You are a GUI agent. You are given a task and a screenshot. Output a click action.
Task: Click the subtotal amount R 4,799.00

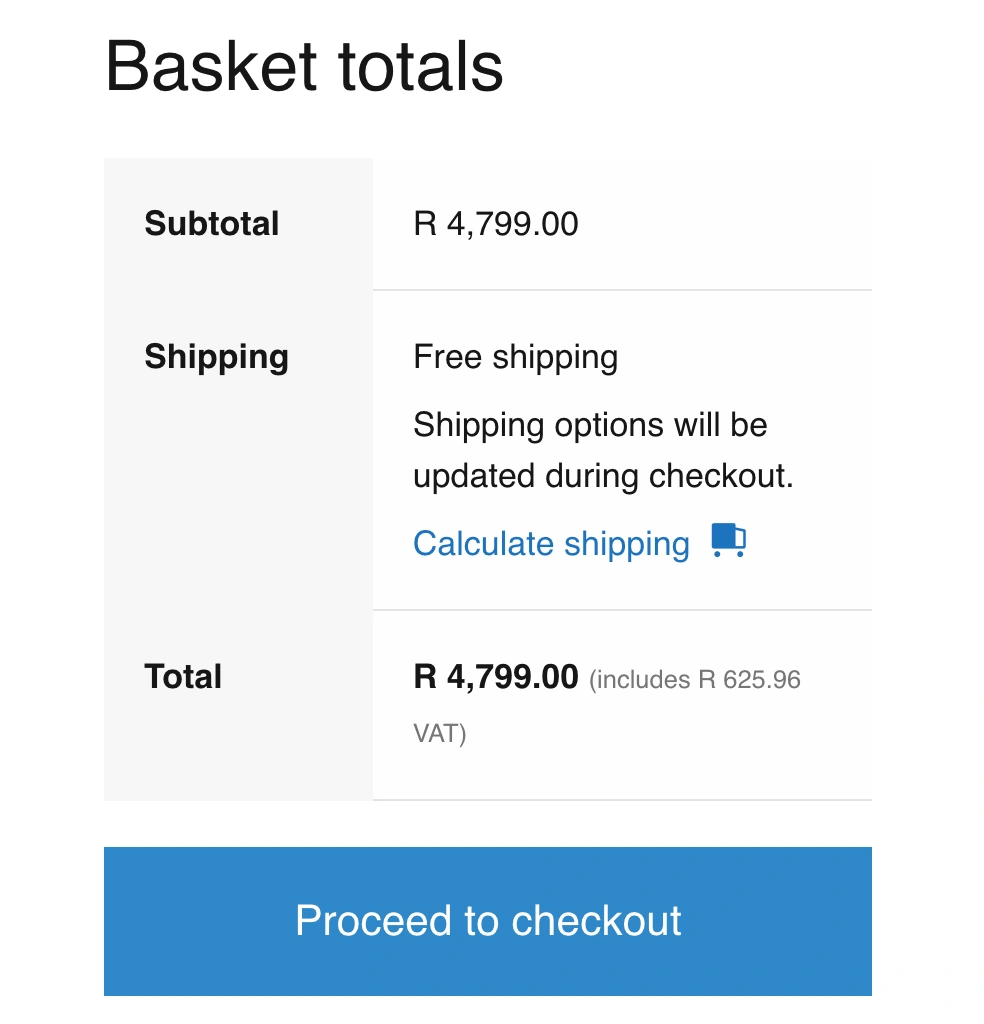coord(495,223)
